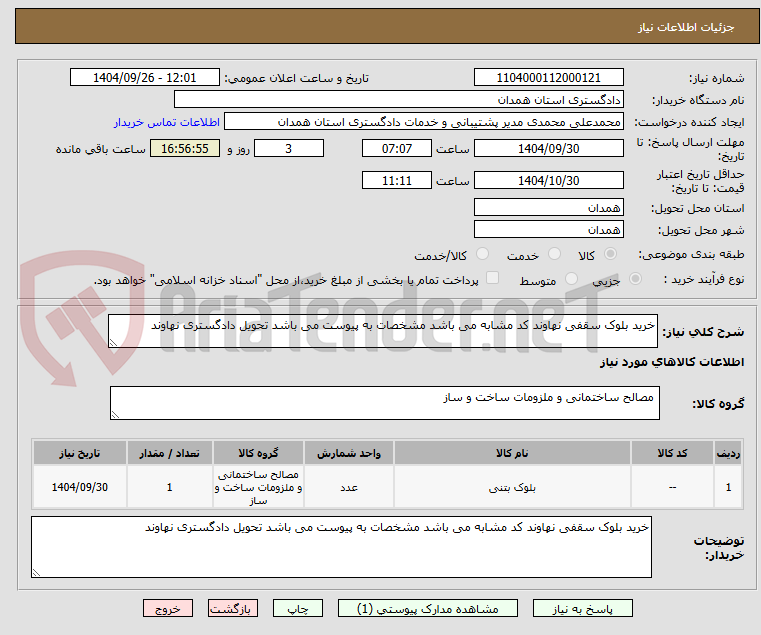Click the نام کالا column header
The image size is (761, 635).
512,453
